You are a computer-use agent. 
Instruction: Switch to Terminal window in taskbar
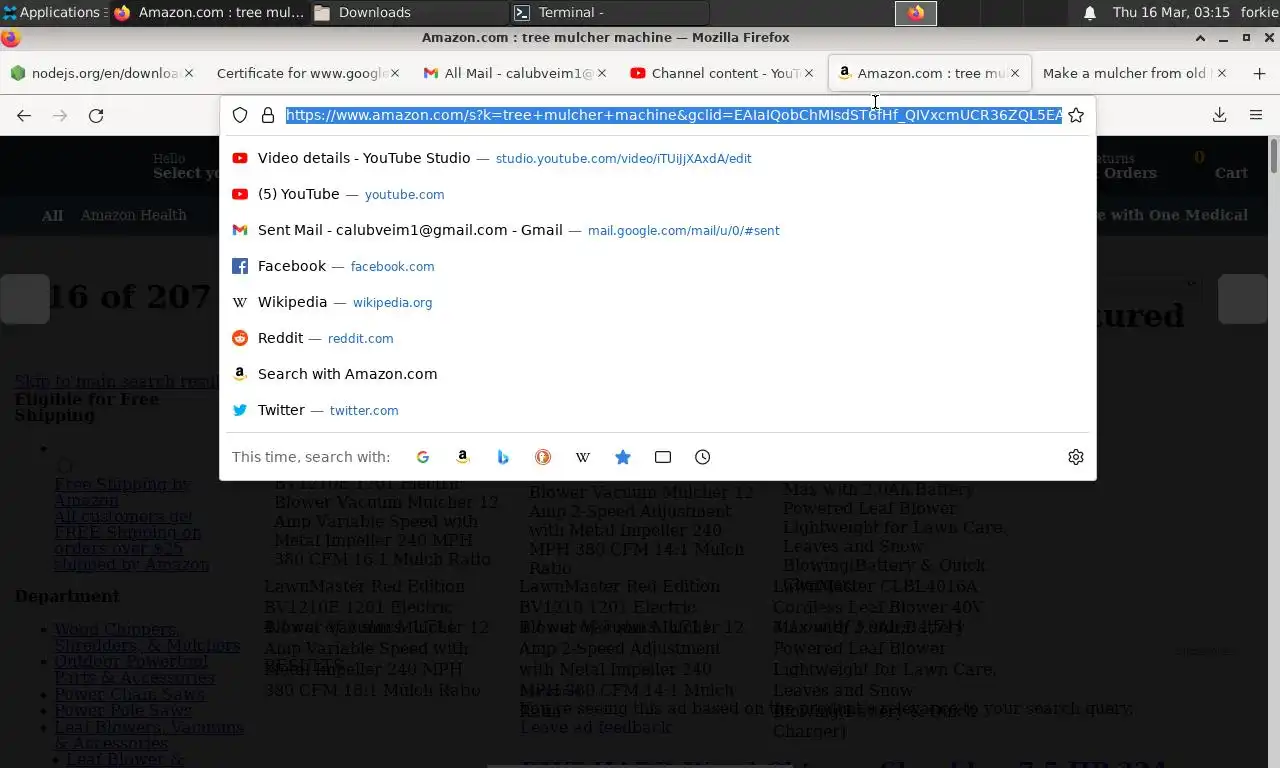[x=608, y=13]
